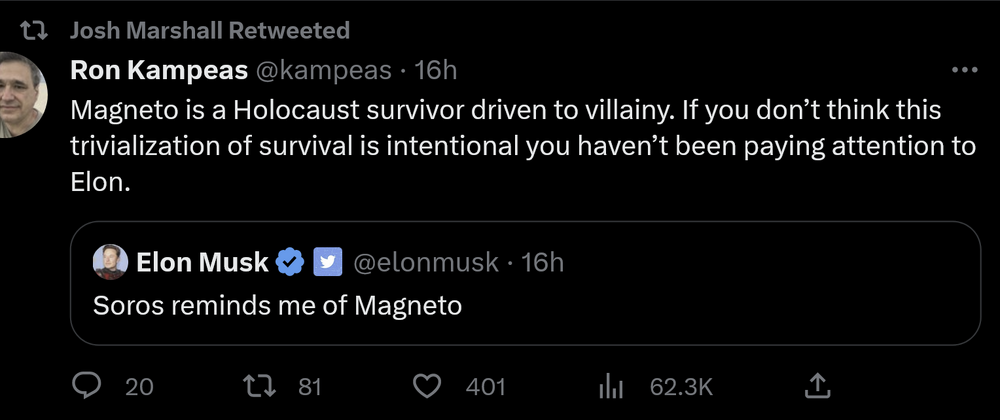1000x420 pixels.
Task: Click Elon Musk's blue verified badge
Action: click(x=291, y=262)
